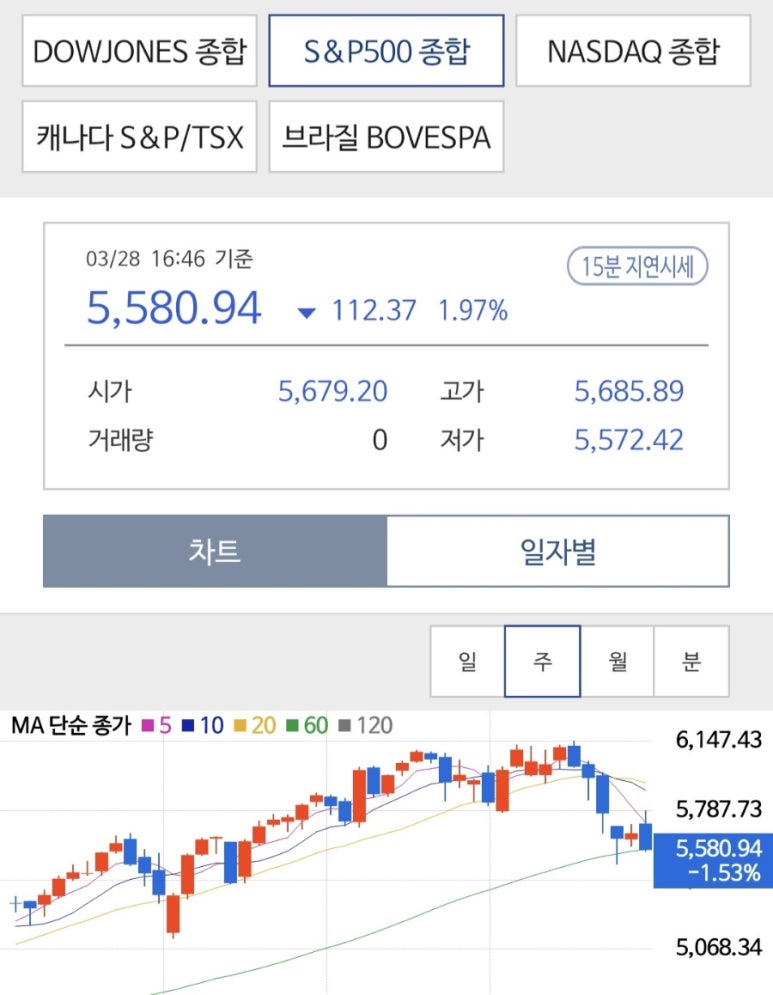773x995 pixels.
Task: Click the 03/28 16:46 기준 timestamp
Action: click(169, 259)
